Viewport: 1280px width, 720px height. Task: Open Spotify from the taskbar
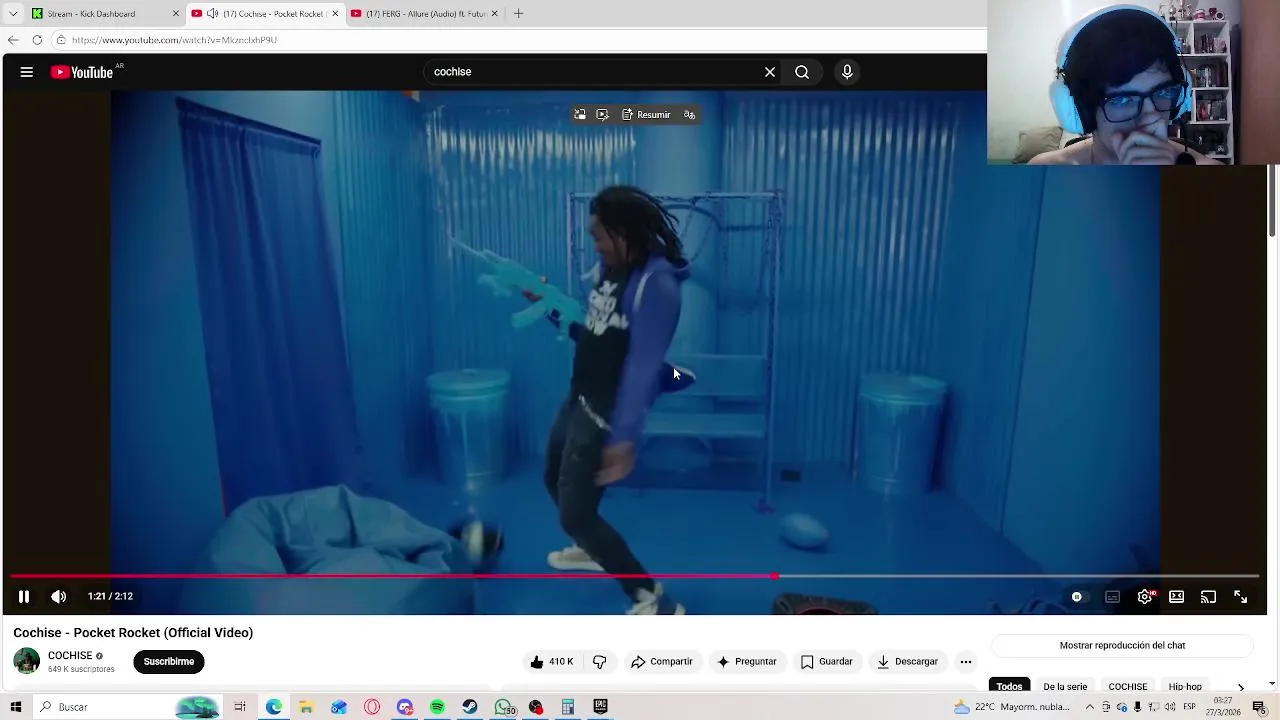click(x=437, y=707)
